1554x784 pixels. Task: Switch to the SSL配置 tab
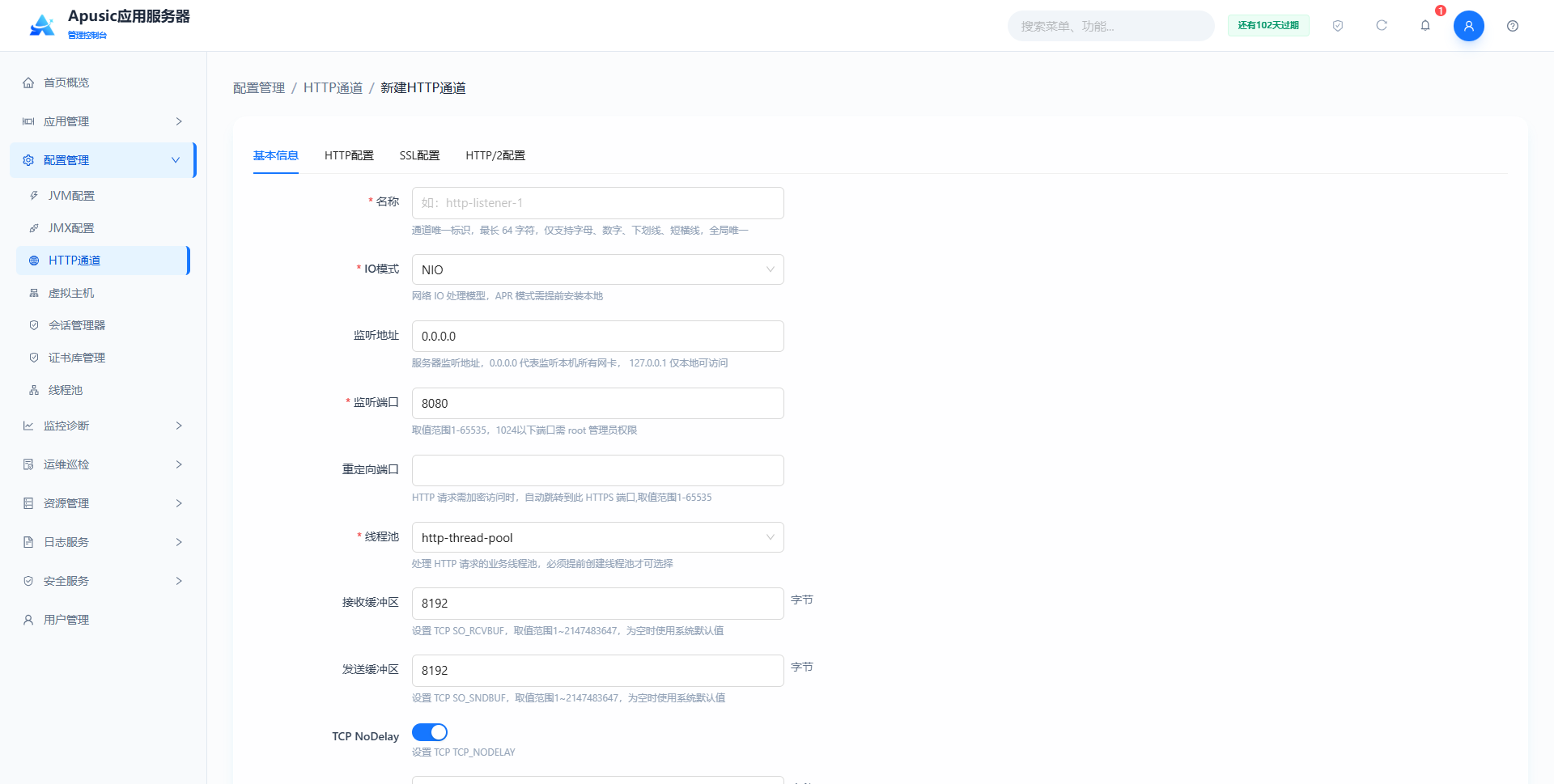[x=419, y=155]
